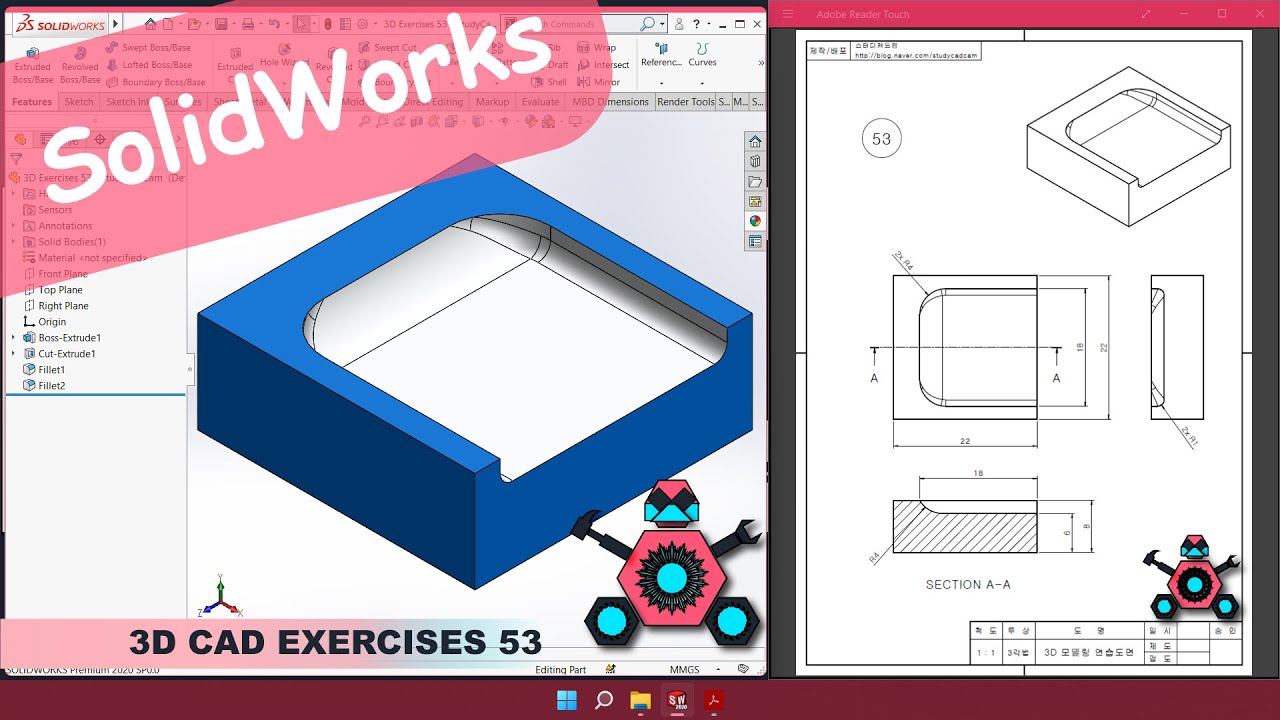The height and width of the screenshot is (720, 1280).
Task: Switch to Adobe Reader taskbar icon
Action: 714,700
